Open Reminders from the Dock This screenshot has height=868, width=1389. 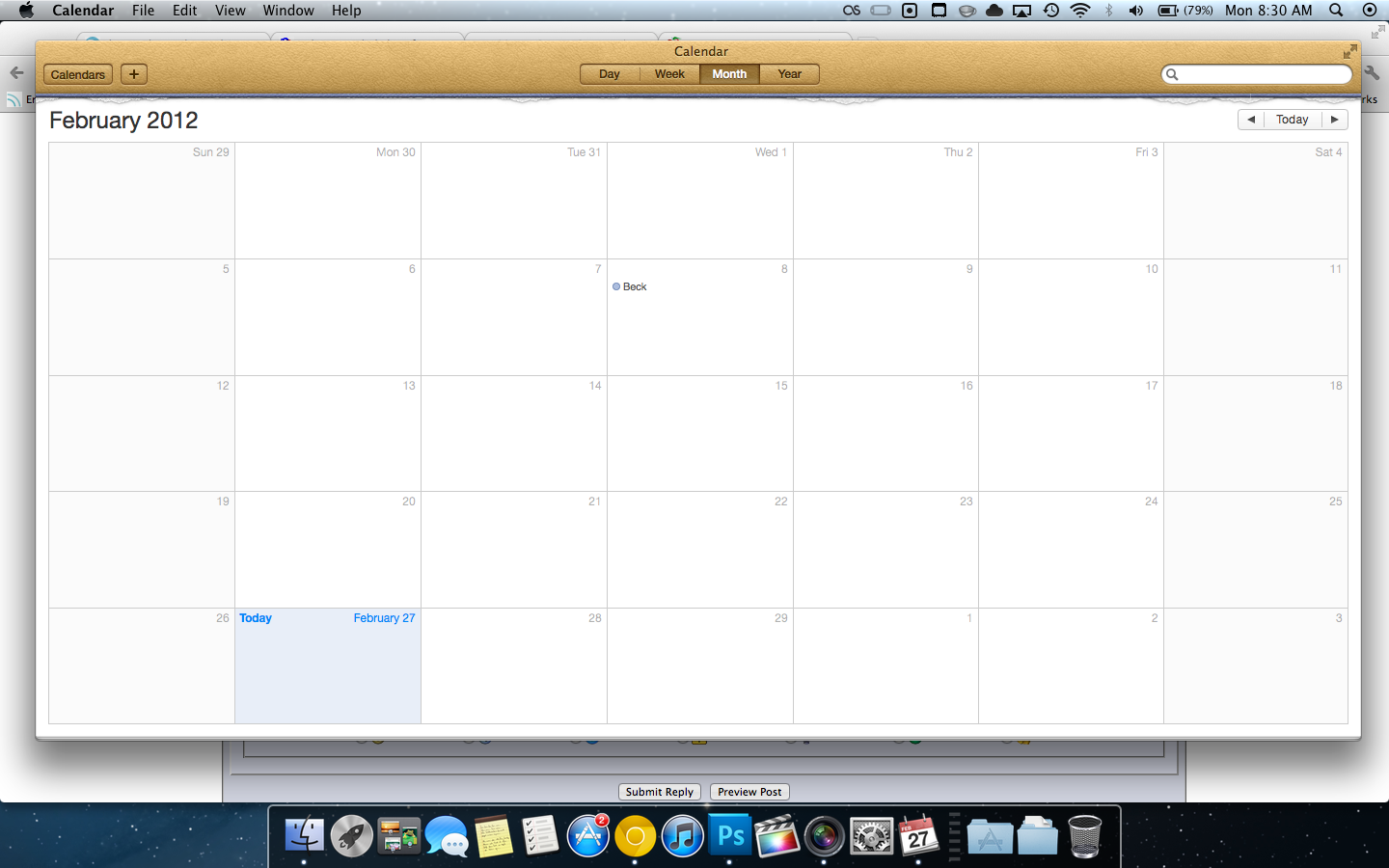click(x=539, y=835)
